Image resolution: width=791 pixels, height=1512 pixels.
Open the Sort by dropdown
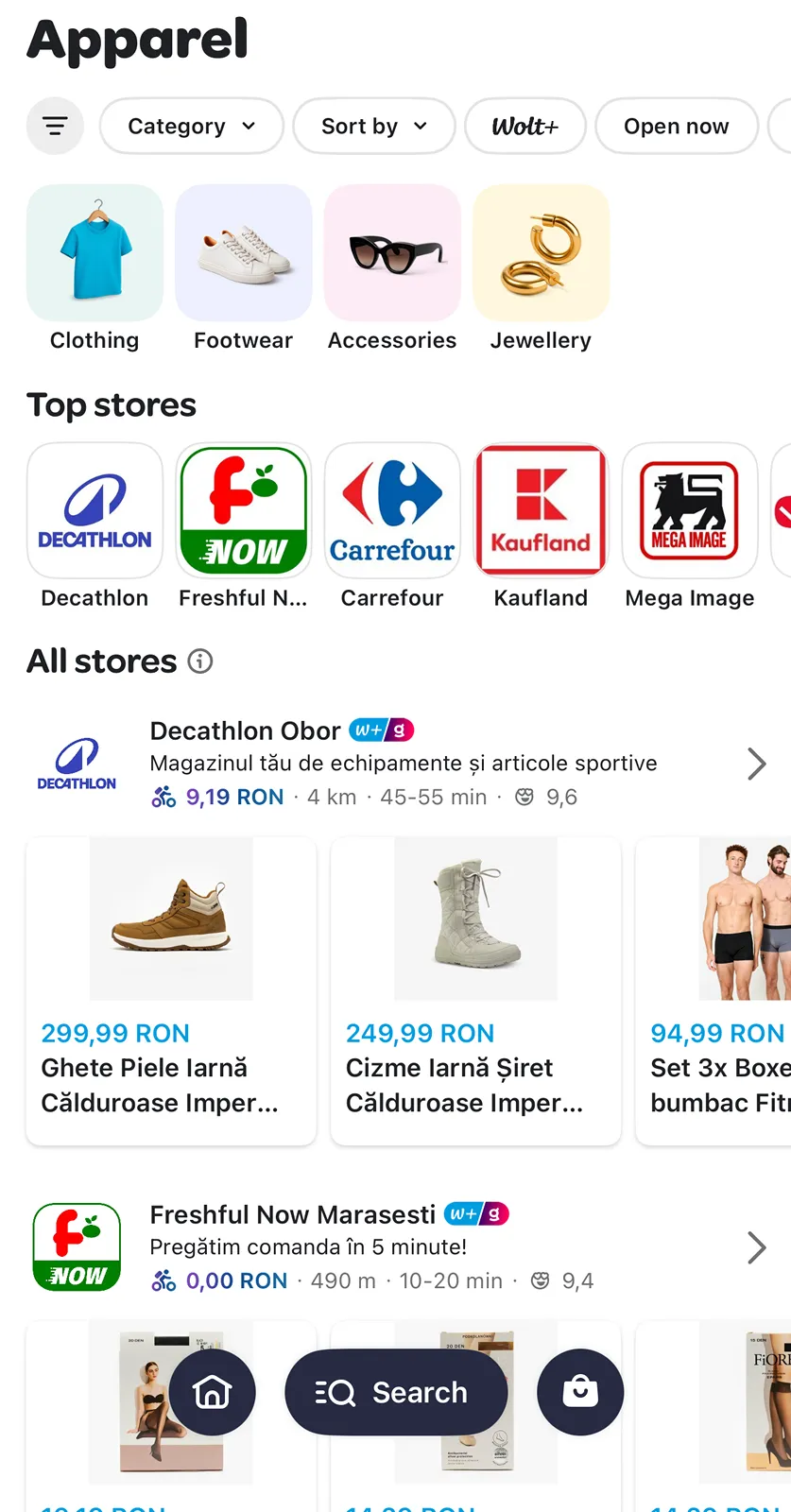pos(374,126)
